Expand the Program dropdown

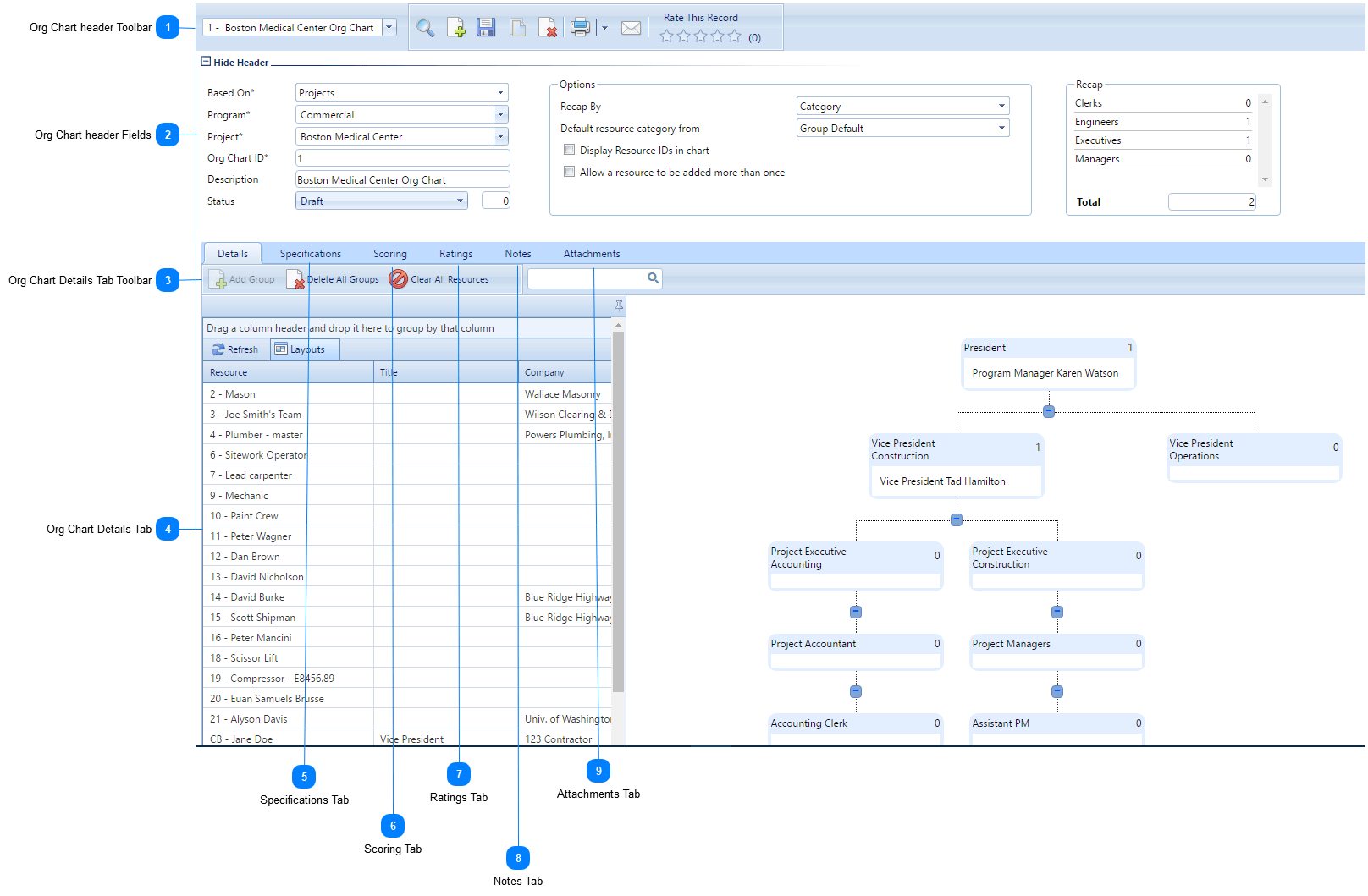click(500, 114)
